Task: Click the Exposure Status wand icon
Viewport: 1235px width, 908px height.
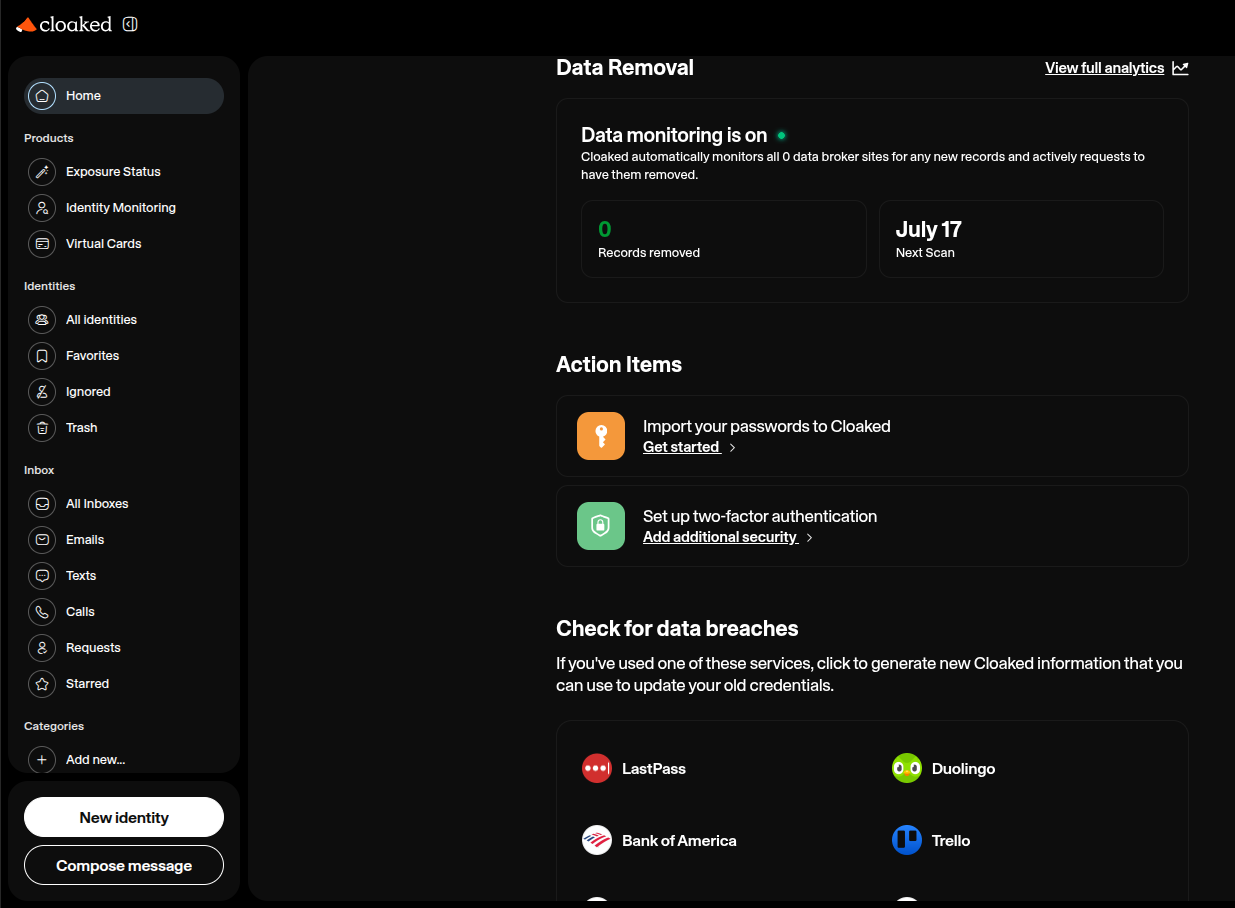Action: click(42, 172)
